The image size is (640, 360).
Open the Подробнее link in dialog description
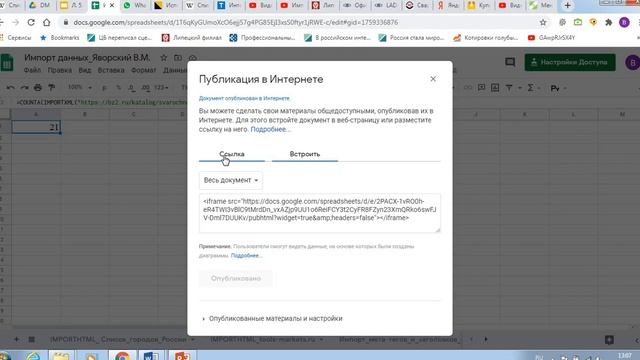270,129
